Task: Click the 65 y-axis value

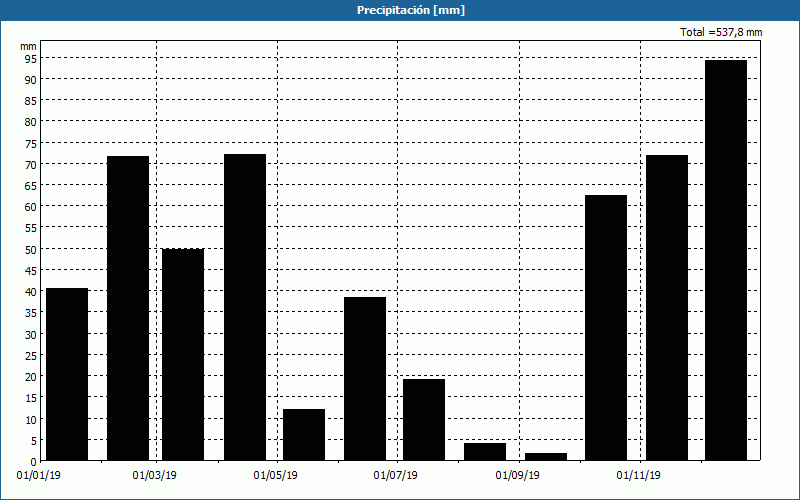Action: [31, 186]
